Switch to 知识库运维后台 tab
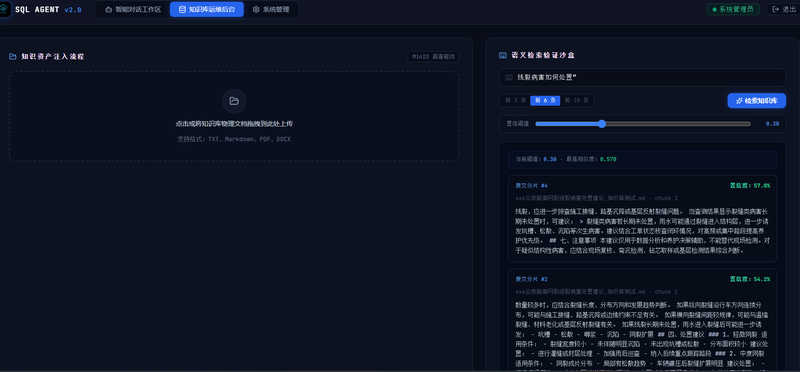 [207, 9]
